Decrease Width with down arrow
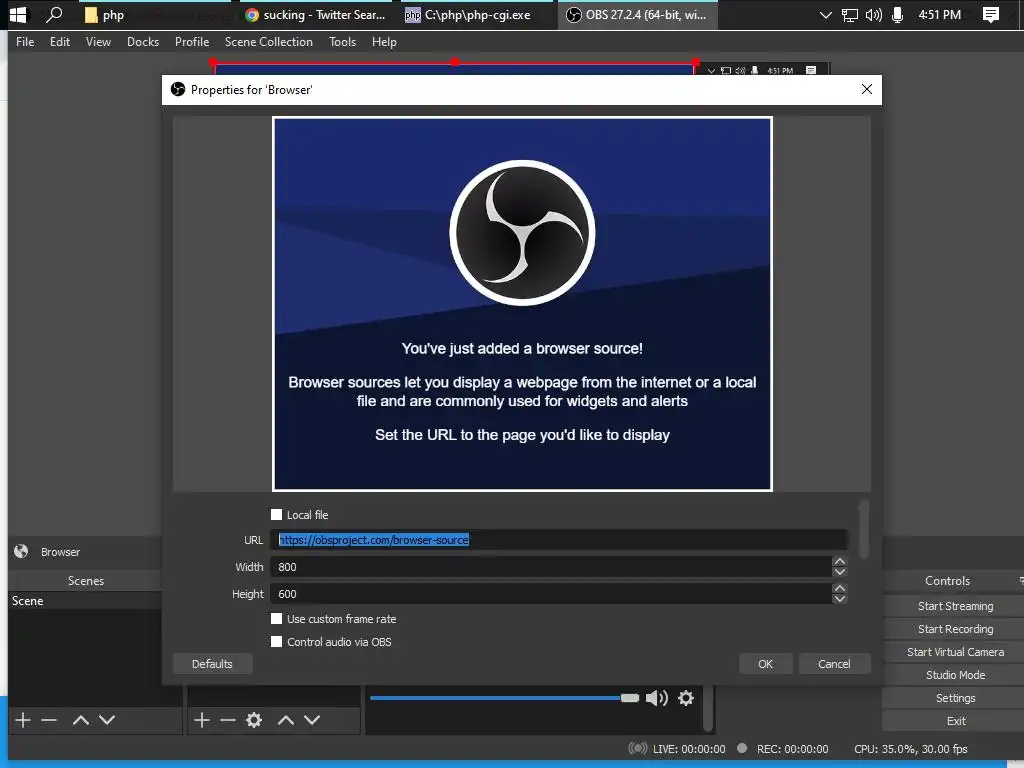The image size is (1024, 768). (x=840, y=572)
